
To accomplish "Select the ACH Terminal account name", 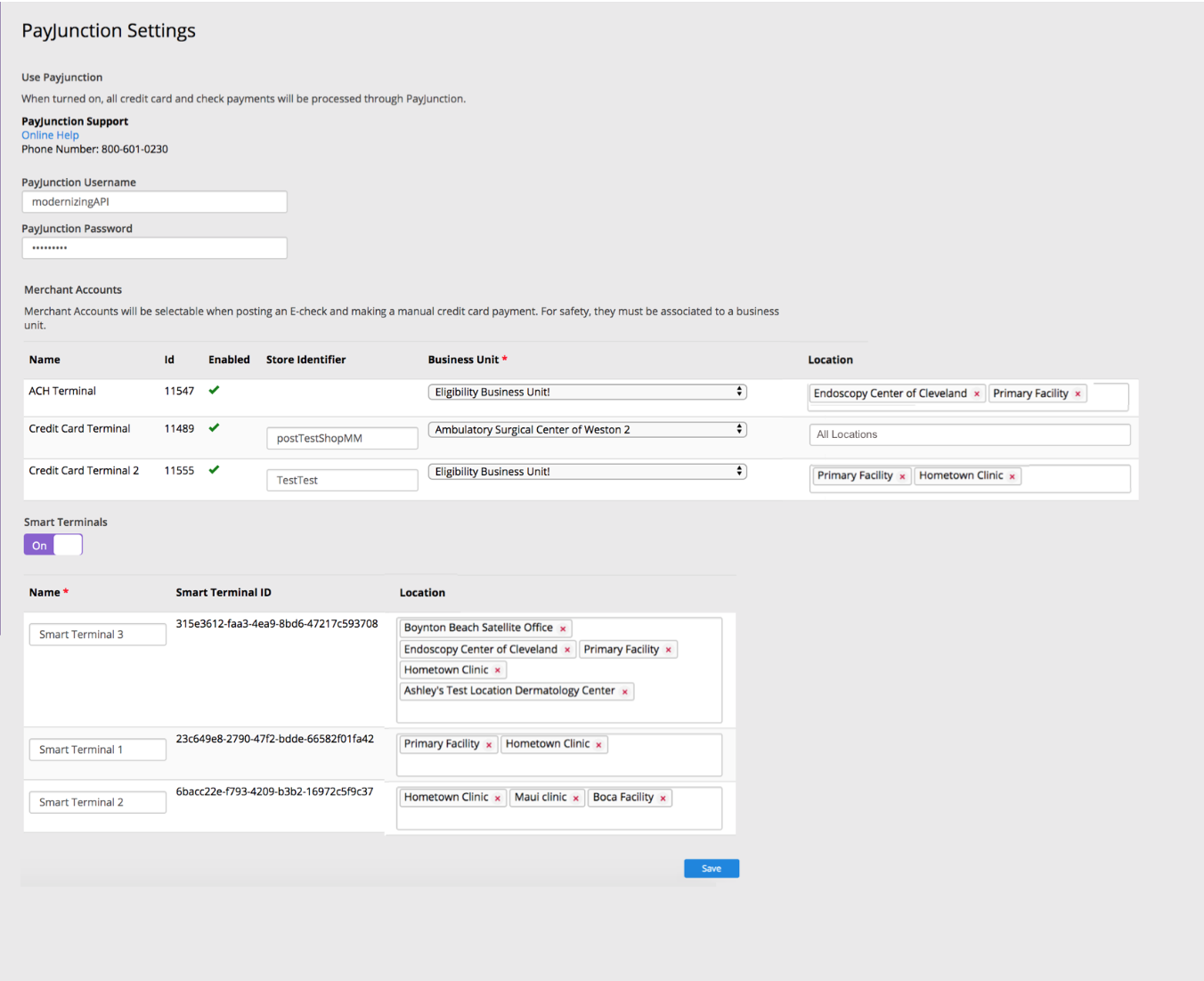I will [x=62, y=391].
